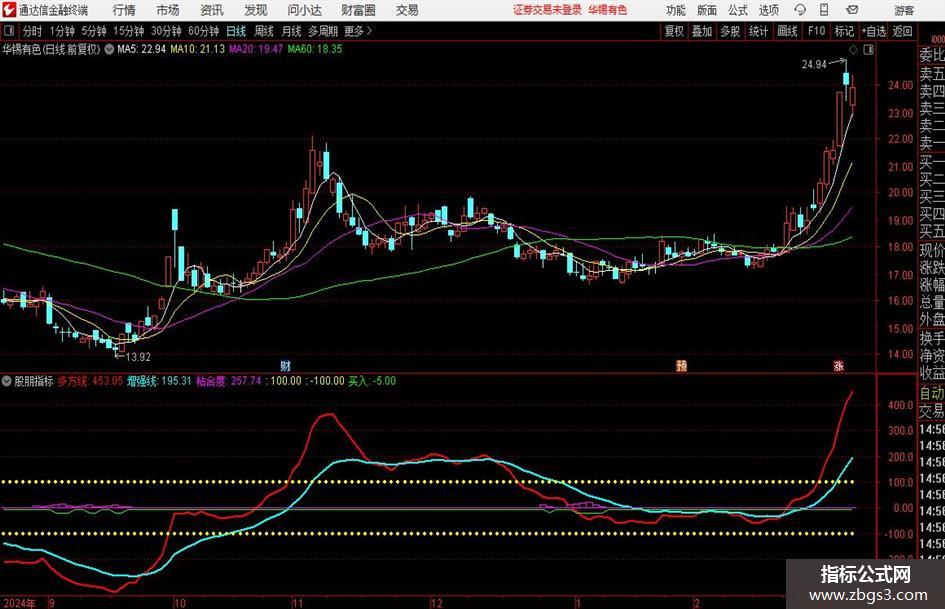Open the 发现 menu
Screen dimensions: 945x609
click(256, 10)
